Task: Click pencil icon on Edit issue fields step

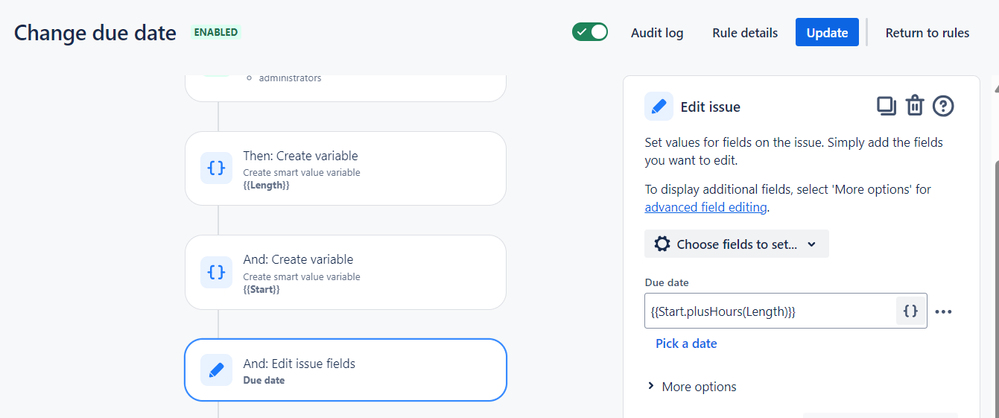Action: 217,370
